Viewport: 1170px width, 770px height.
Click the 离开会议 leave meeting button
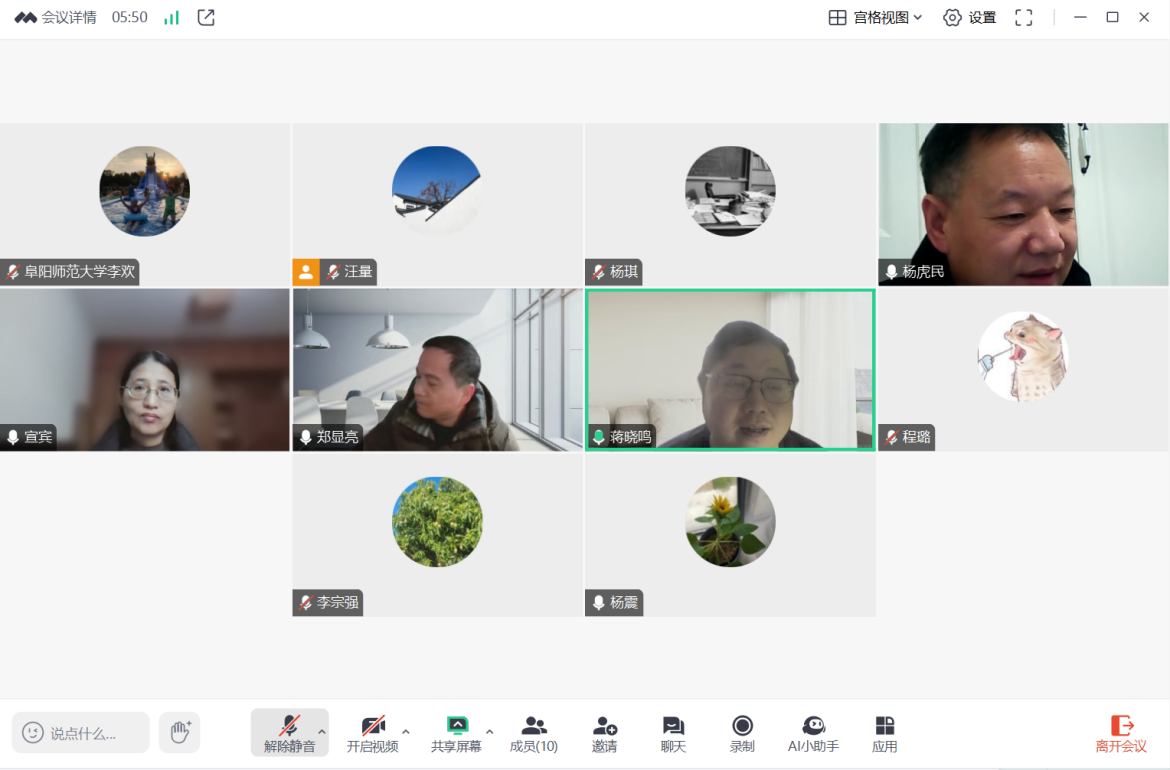[1121, 733]
